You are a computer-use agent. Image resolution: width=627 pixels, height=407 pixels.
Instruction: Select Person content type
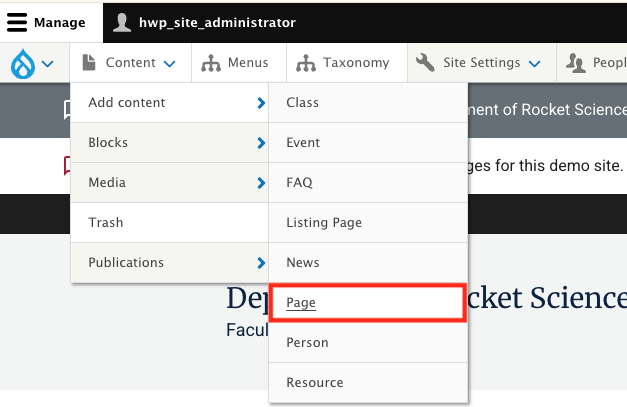(368, 343)
